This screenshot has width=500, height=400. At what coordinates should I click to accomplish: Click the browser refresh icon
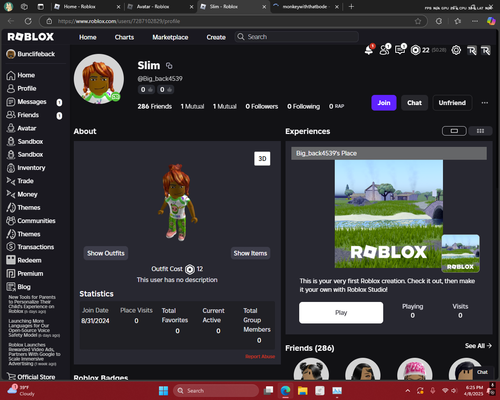pos(28,21)
